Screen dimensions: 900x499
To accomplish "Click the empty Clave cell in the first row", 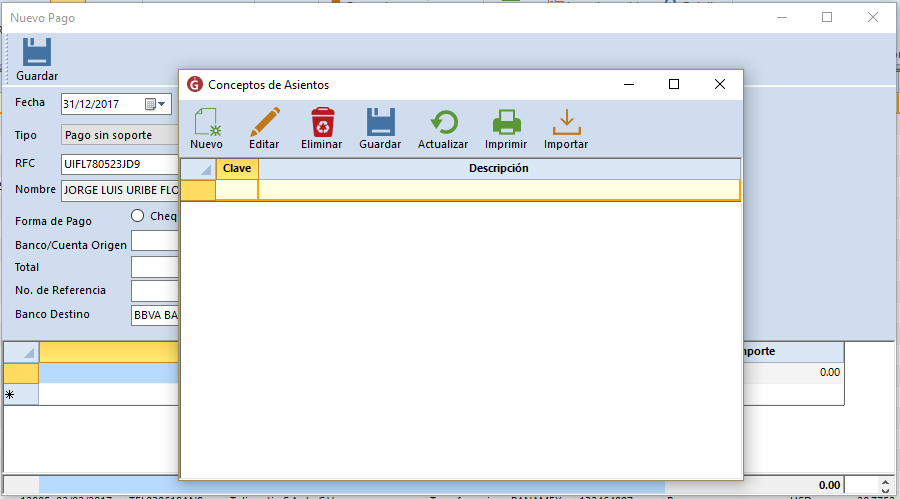I will (237, 190).
